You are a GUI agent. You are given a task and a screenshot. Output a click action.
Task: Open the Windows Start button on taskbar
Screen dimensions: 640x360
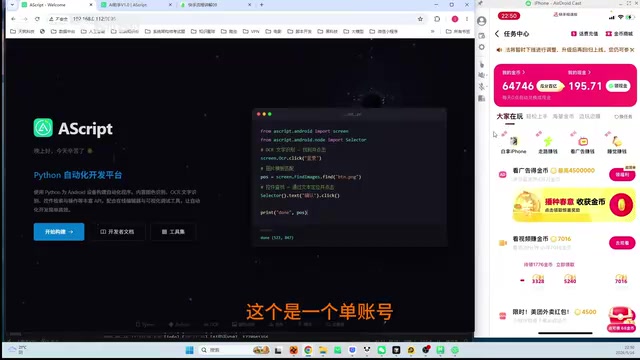coord(189,350)
